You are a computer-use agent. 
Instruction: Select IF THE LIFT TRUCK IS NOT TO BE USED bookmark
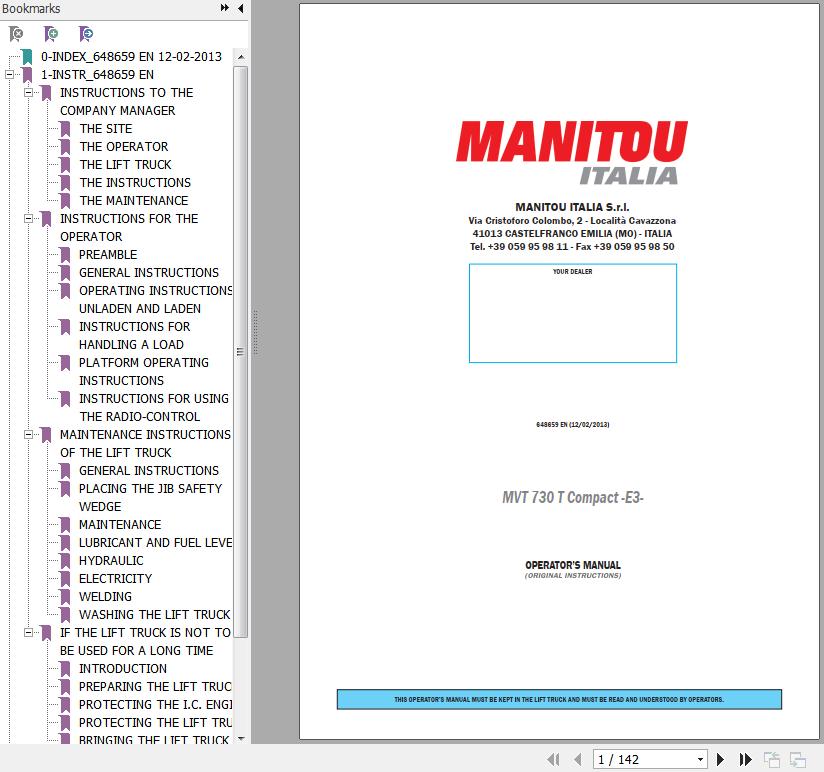pyautogui.click(x=145, y=642)
